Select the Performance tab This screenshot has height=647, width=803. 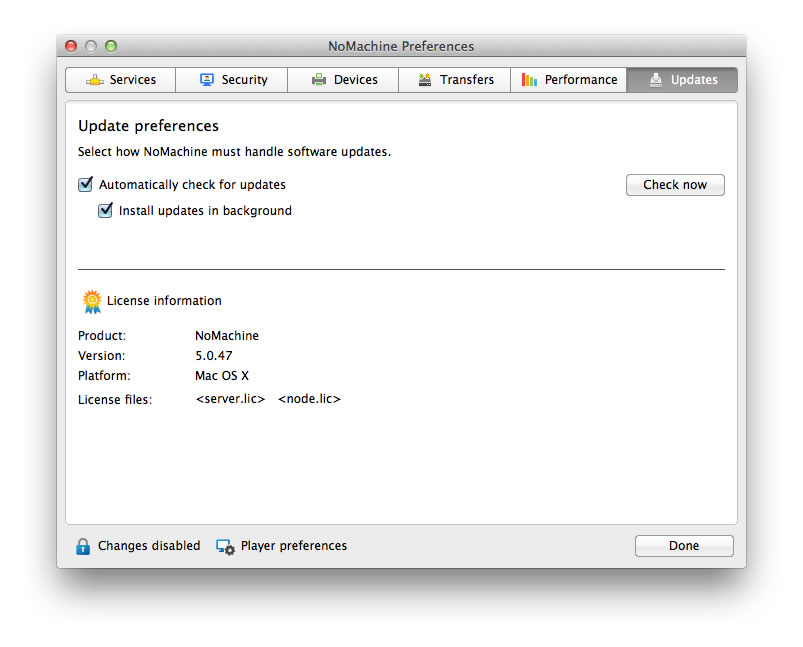coord(568,80)
